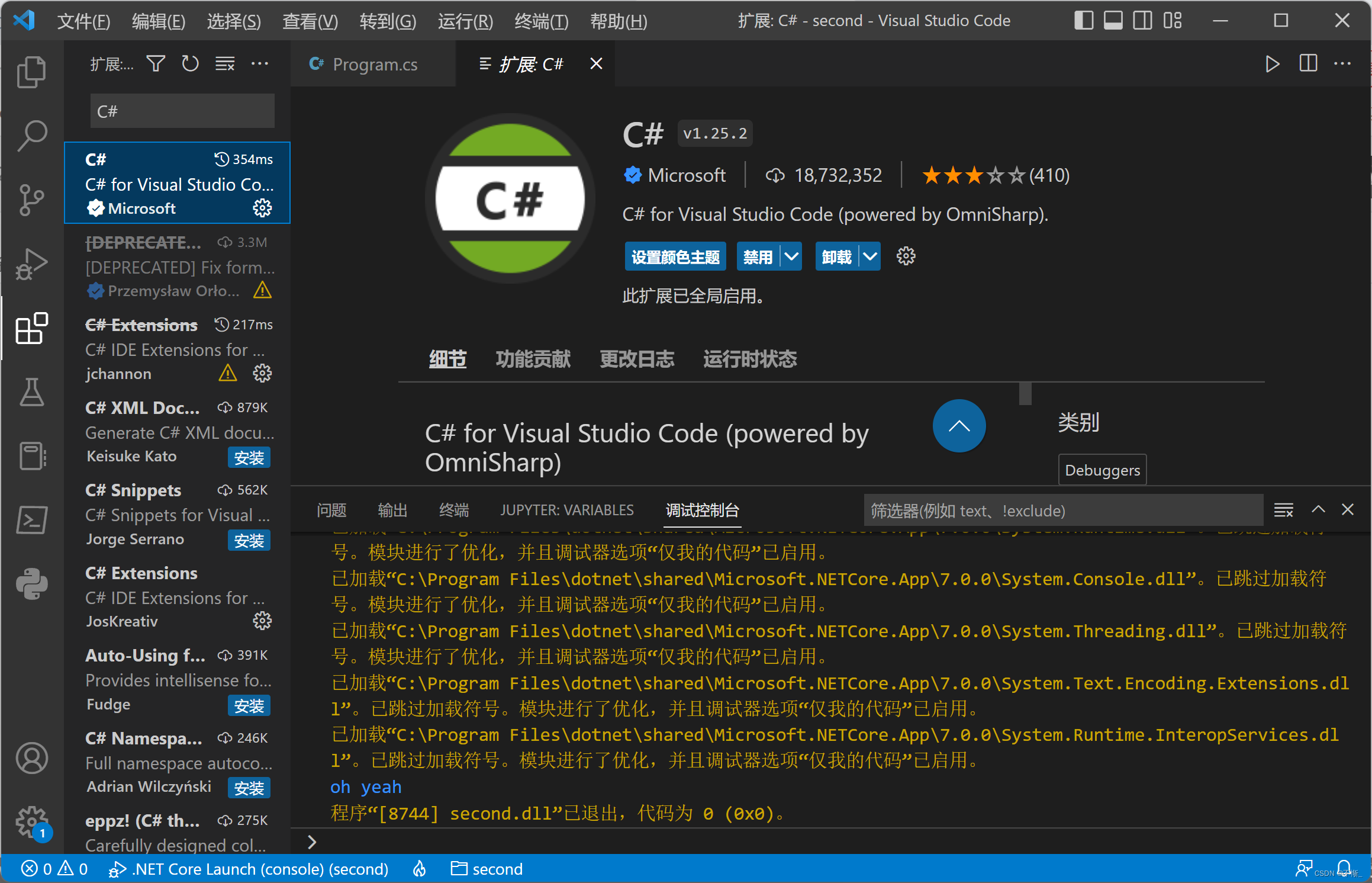
Task: Open the Customize Layout button in the title bar
Action: click(x=1173, y=21)
